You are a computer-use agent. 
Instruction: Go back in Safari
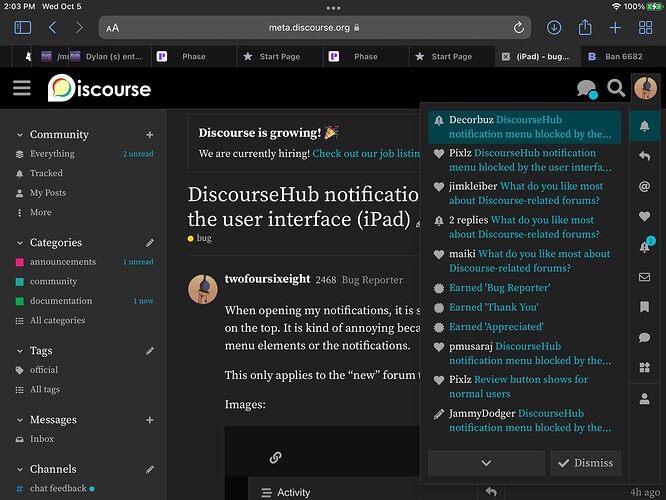click(52, 28)
